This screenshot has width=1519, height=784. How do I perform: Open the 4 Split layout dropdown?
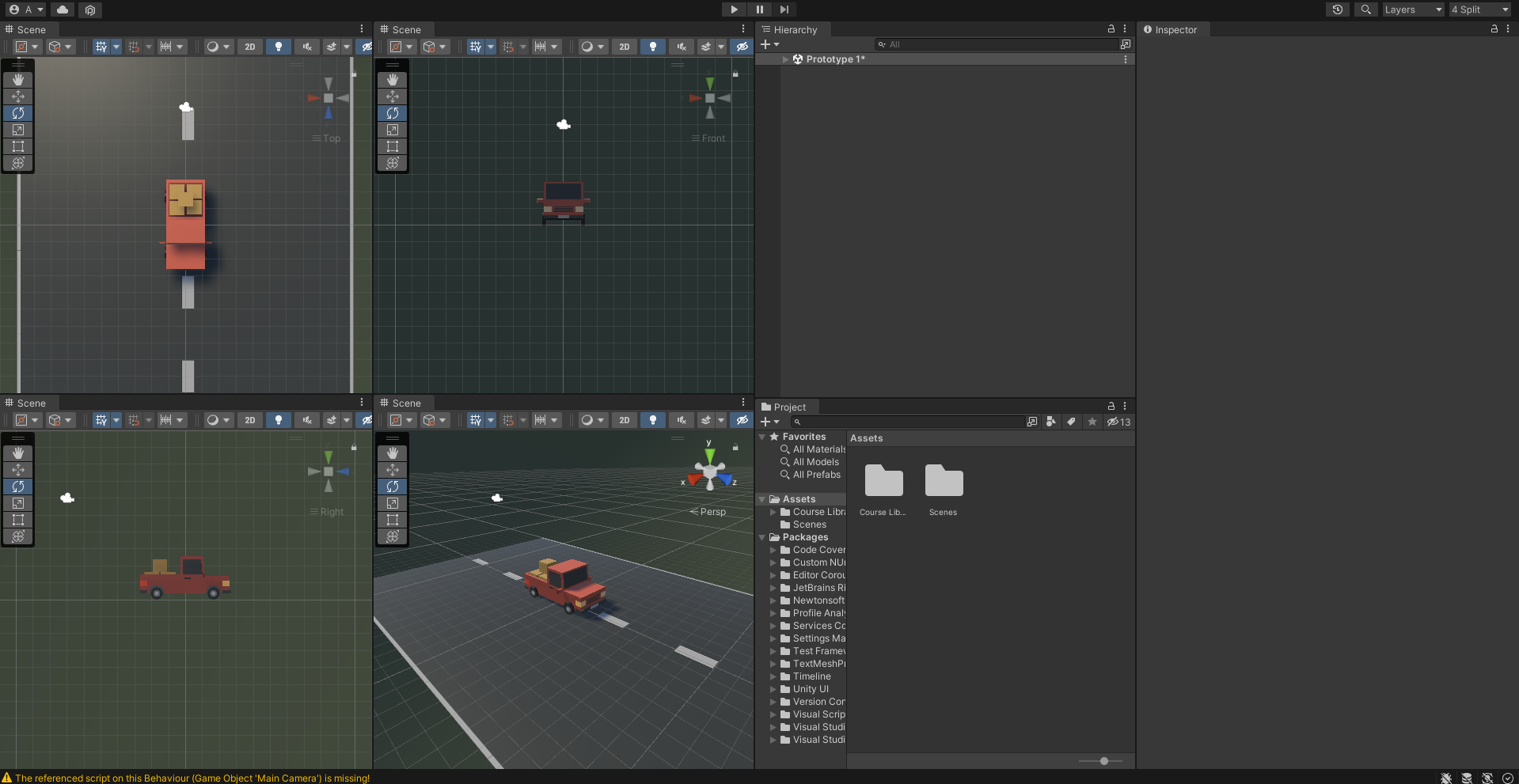click(1480, 9)
